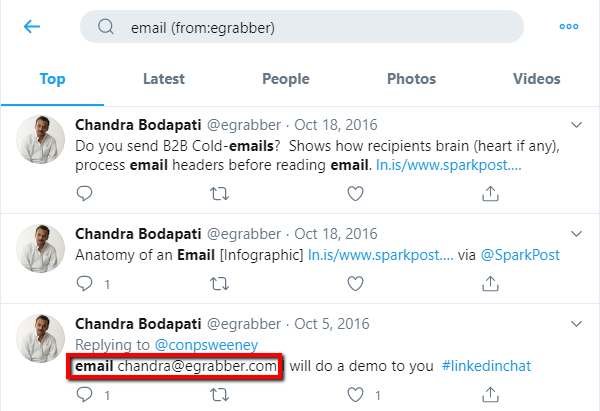Click the search magnifier icon
Screen dimensions: 600x411
(x=106, y=27)
